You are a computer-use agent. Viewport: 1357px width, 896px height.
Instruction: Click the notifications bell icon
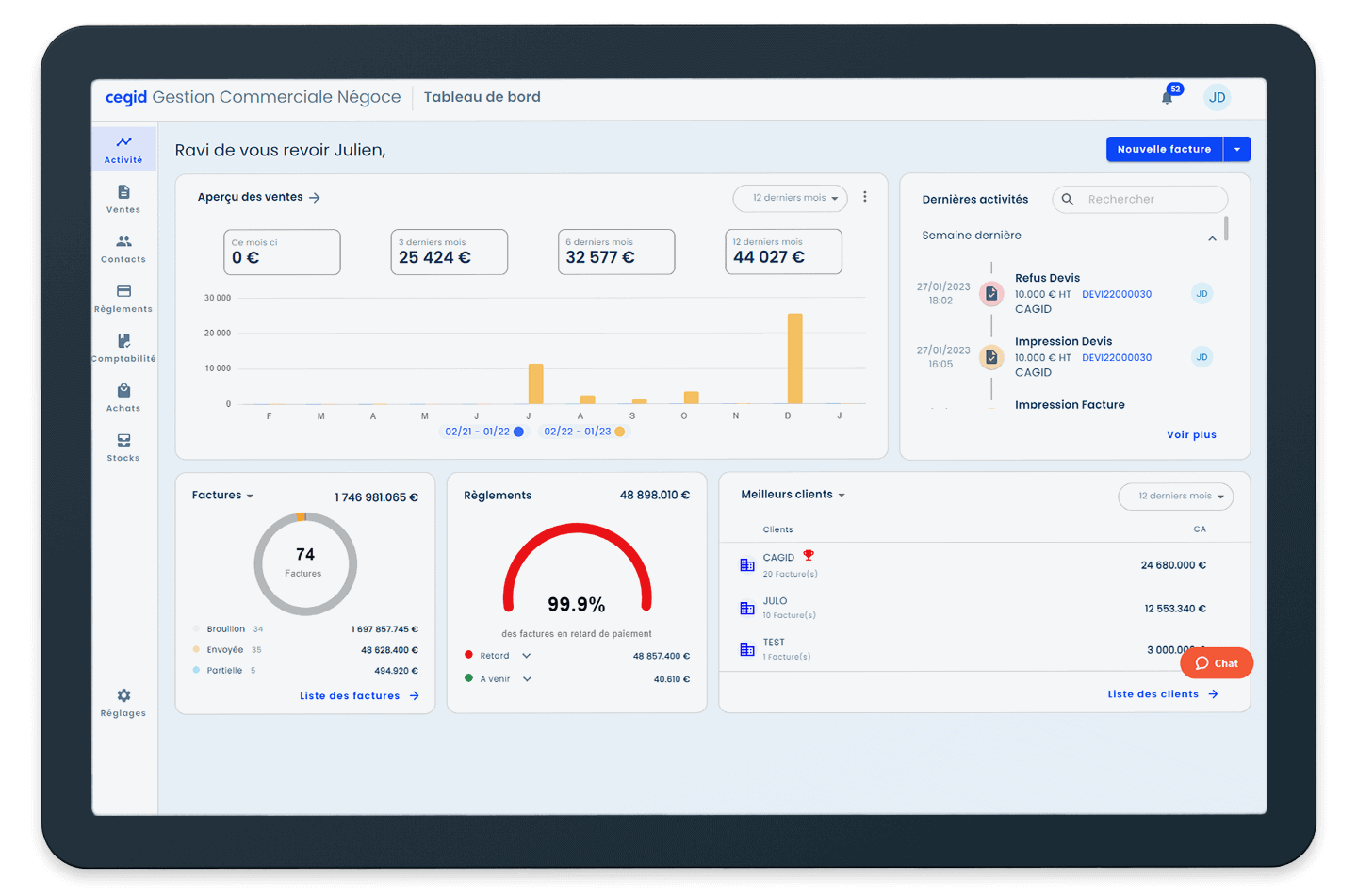click(1168, 97)
